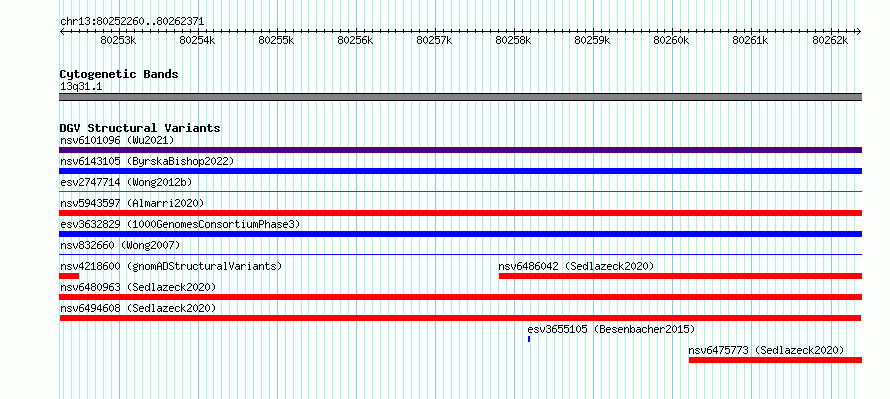Click the 80262k ruler tick label
Image resolution: width=890 pixels, height=399 pixels.
coord(830,40)
